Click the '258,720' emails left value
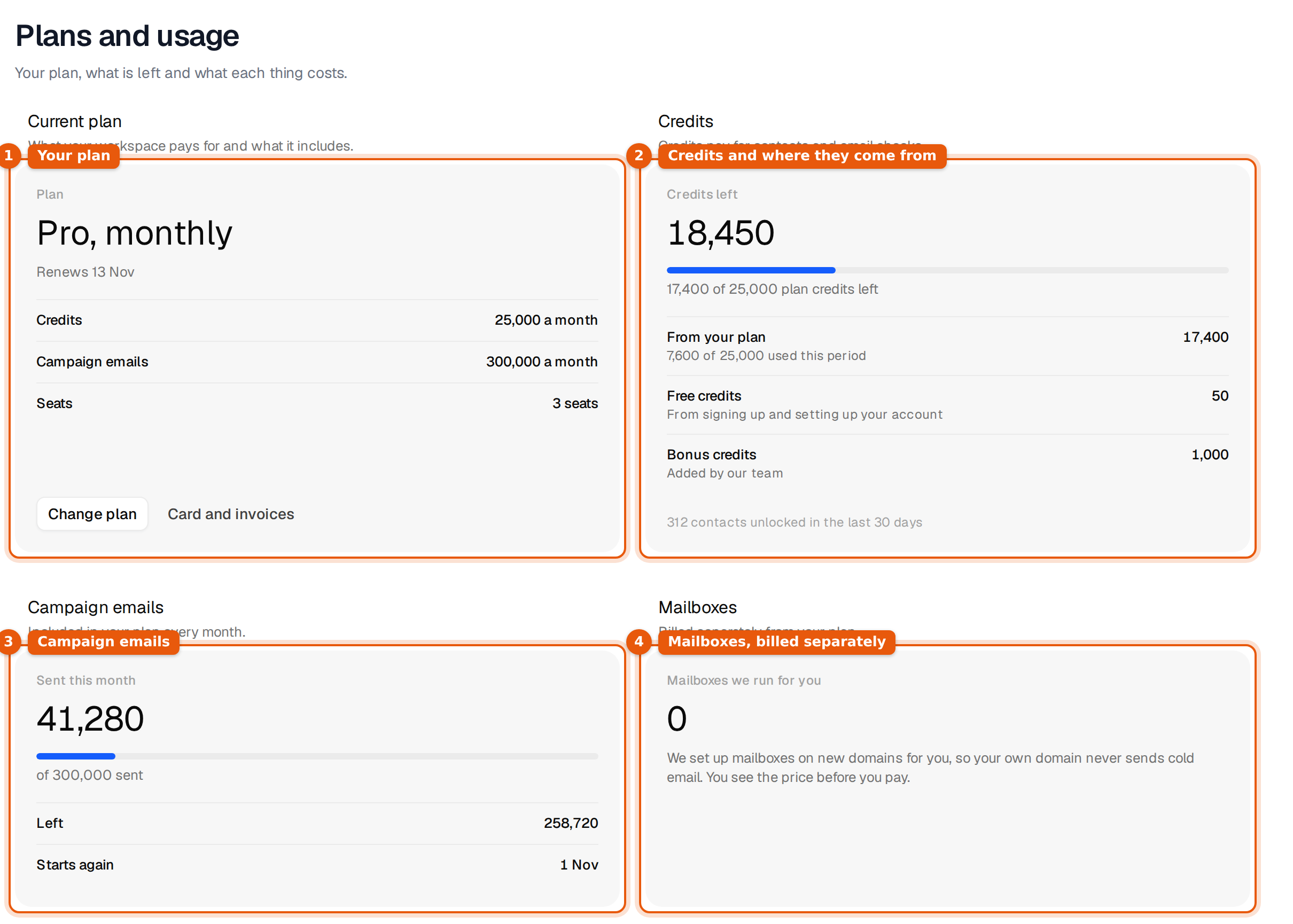Screen dimensions: 1293x924 tap(570, 823)
